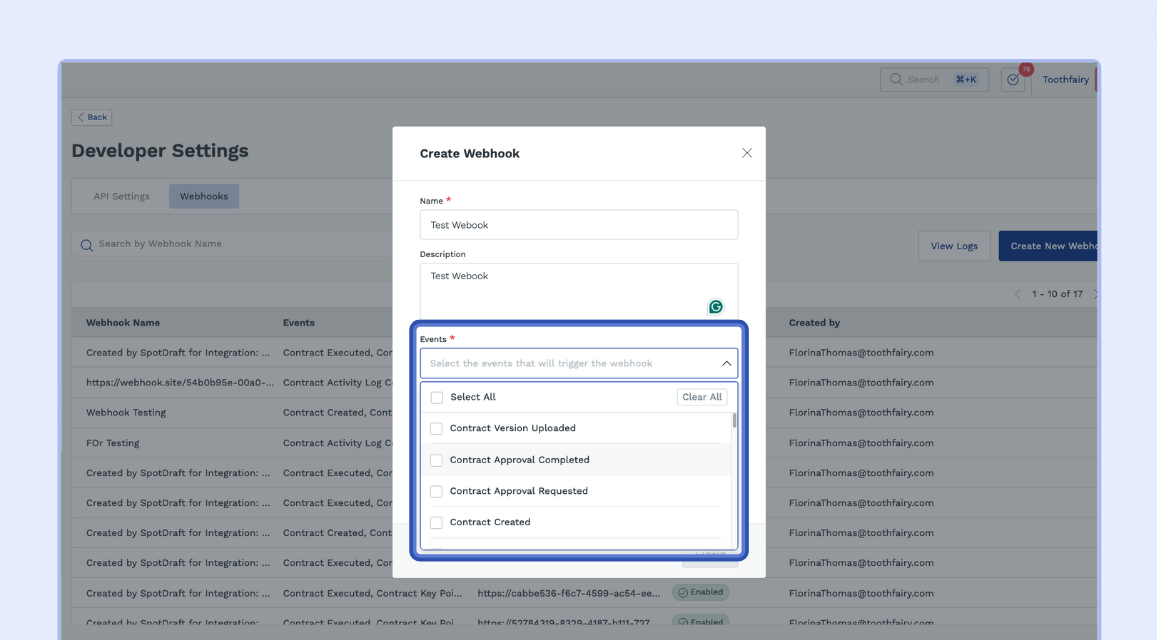Collapse the Events dropdown chevron

[x=726, y=364]
